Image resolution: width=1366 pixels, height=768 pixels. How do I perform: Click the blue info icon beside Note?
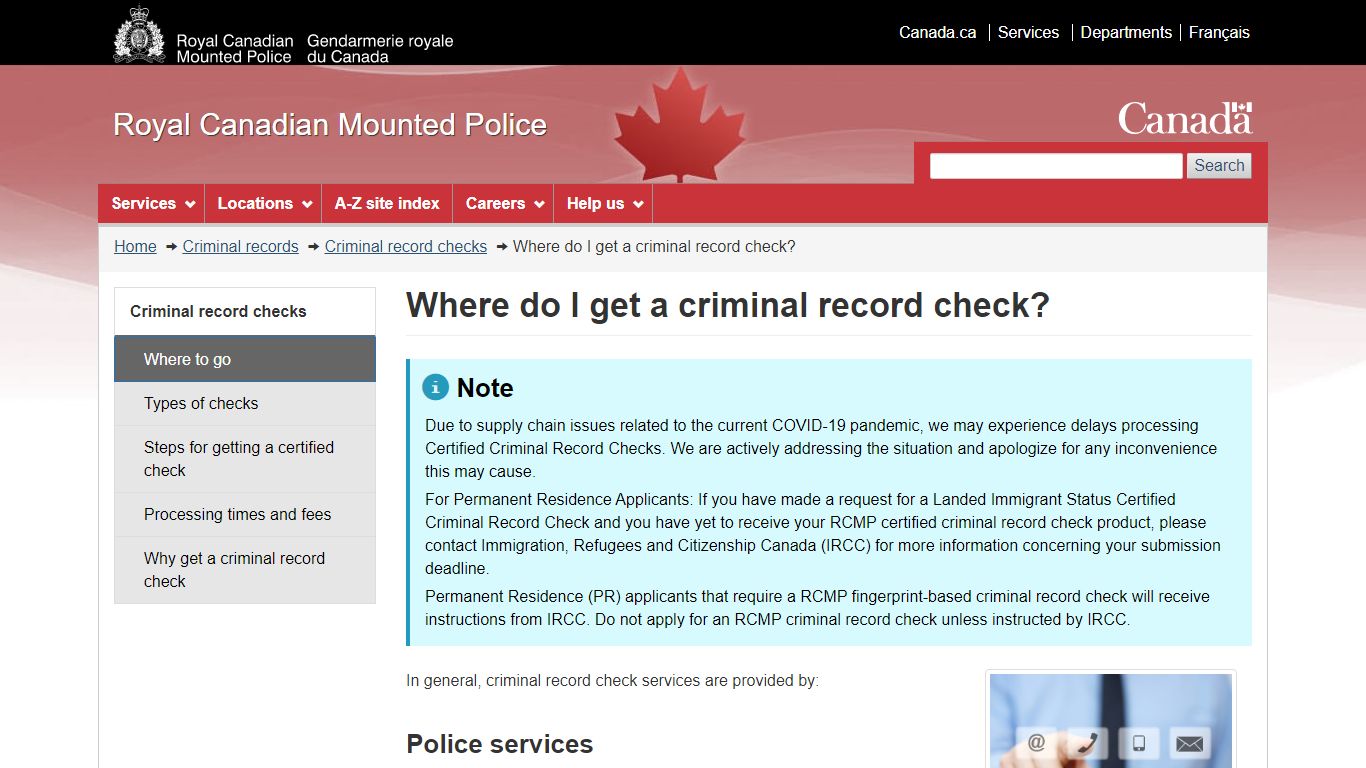pyautogui.click(x=435, y=387)
